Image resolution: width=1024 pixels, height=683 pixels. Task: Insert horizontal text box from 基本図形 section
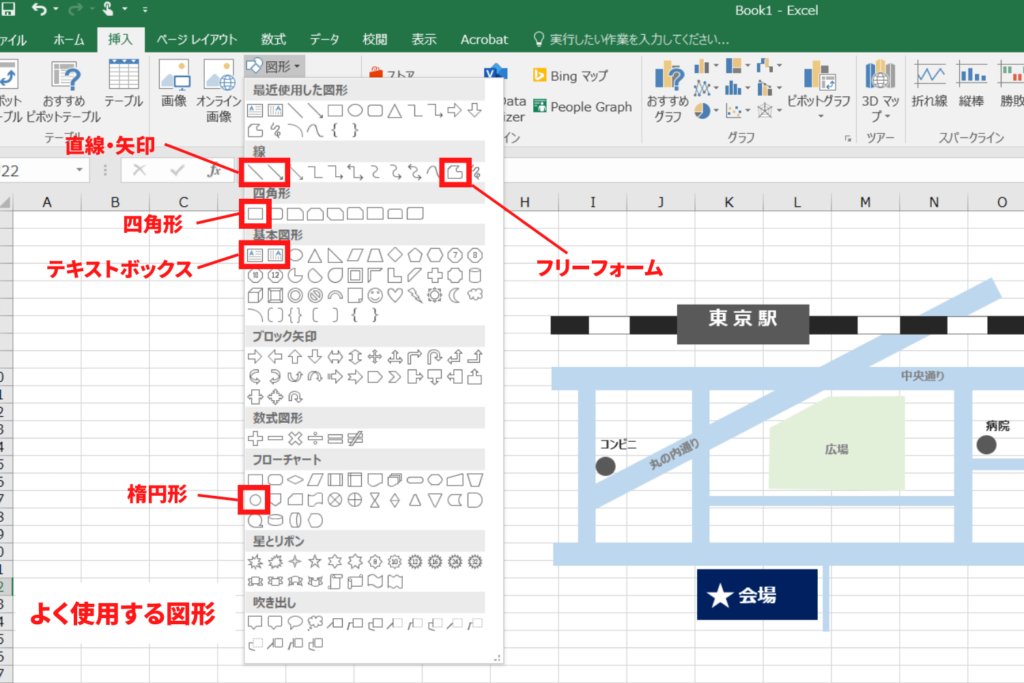[x=255, y=255]
